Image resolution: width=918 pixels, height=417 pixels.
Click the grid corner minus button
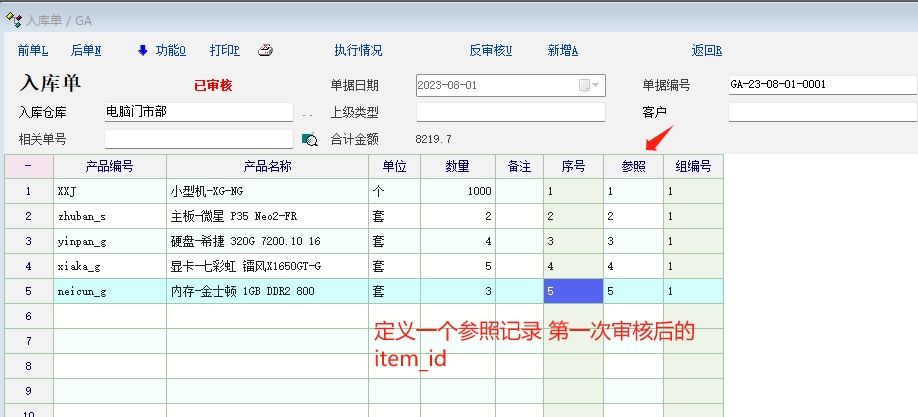(28, 166)
